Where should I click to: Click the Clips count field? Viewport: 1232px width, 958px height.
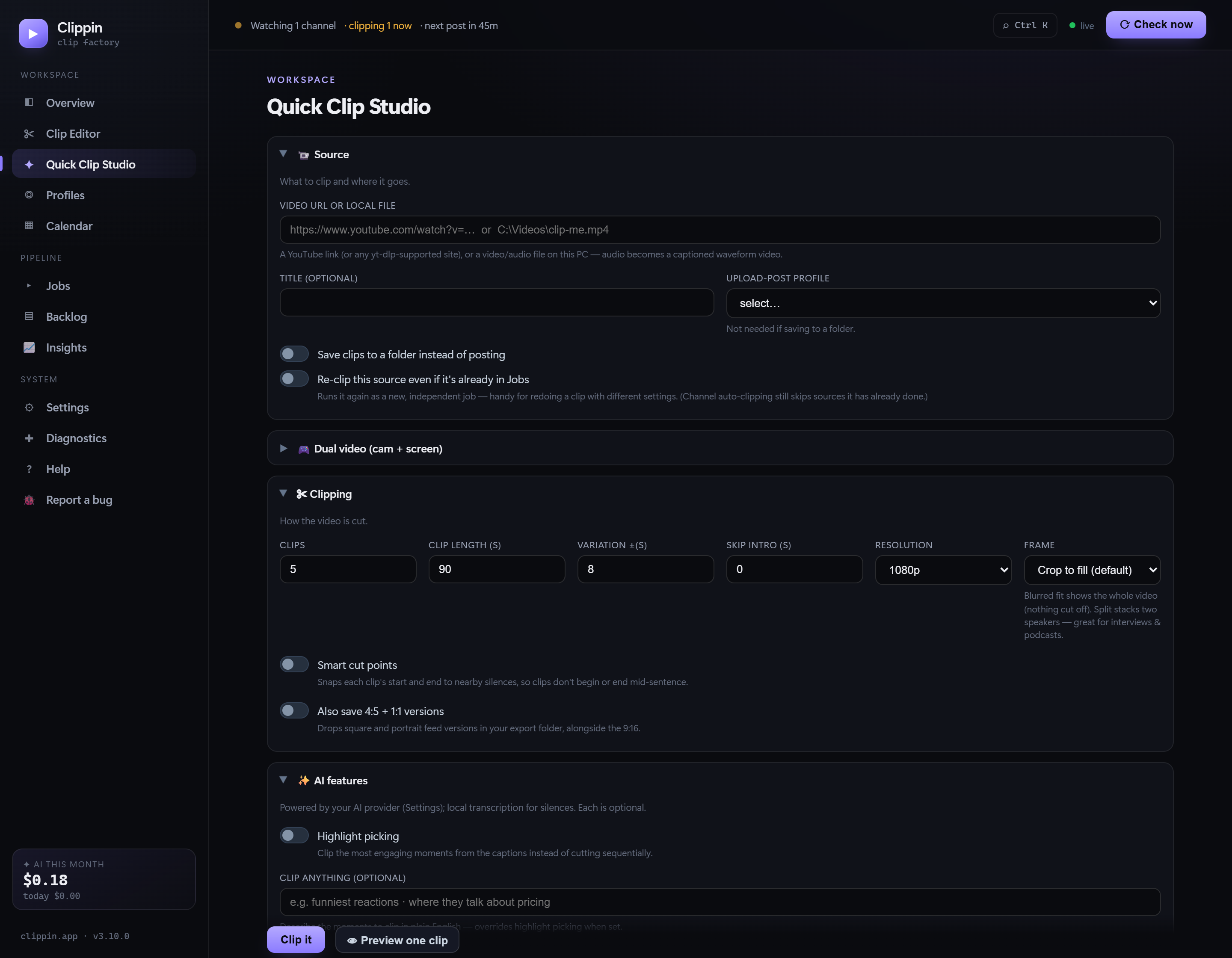coord(347,570)
